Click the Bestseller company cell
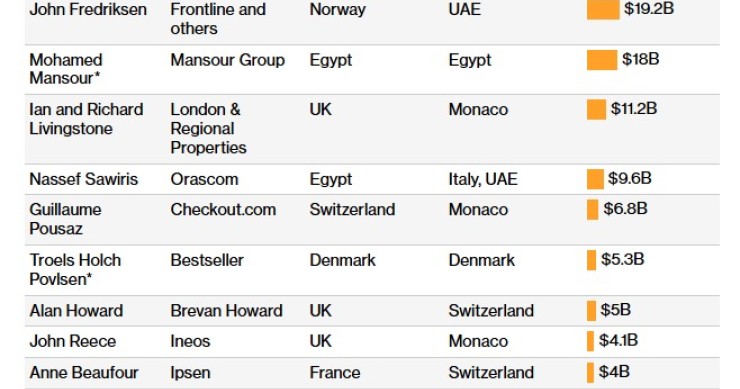The image size is (740, 389). [x=207, y=260]
